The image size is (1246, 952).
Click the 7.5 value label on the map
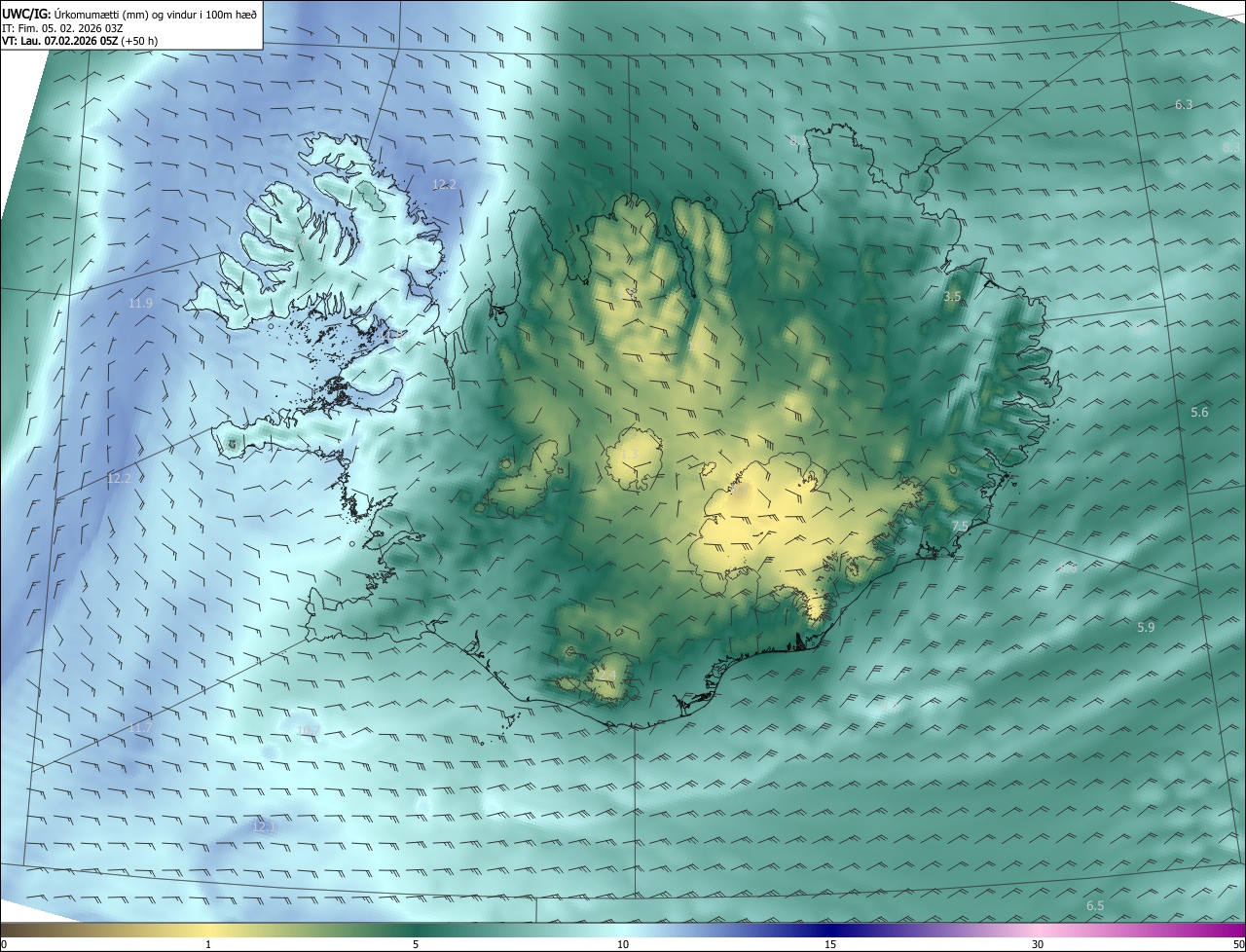coord(960,526)
